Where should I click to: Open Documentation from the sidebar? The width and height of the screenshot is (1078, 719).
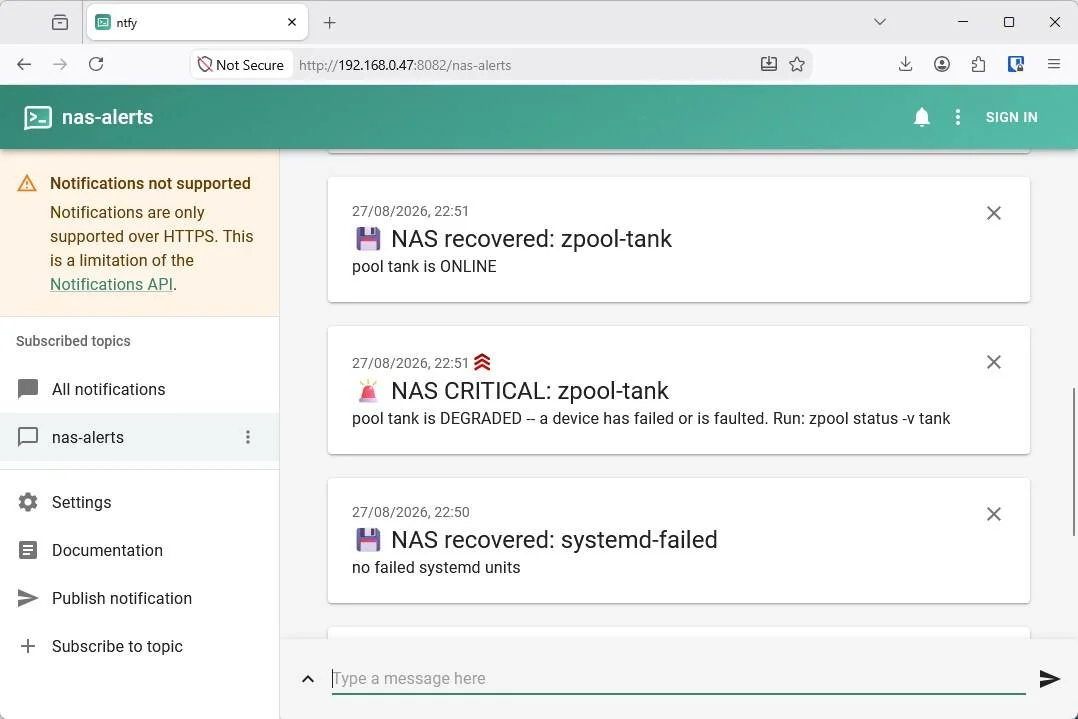pyautogui.click(x=140, y=551)
